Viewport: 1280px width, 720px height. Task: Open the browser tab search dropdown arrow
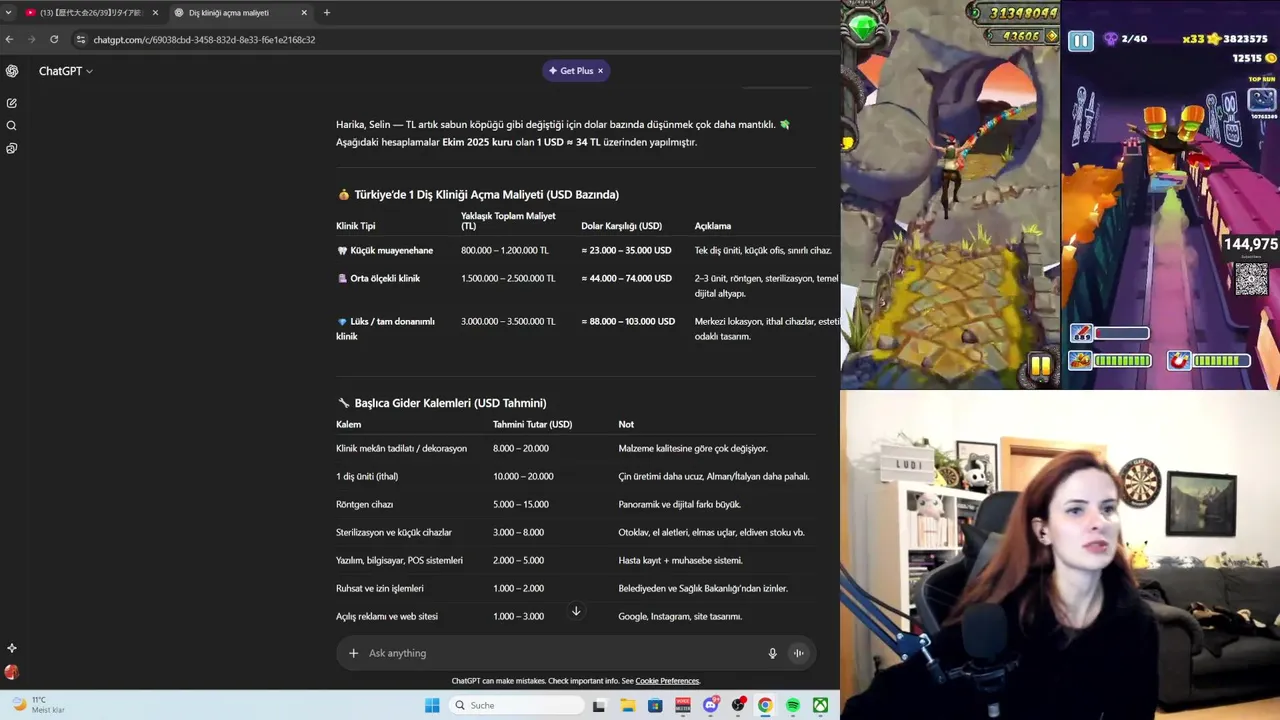coord(8,12)
